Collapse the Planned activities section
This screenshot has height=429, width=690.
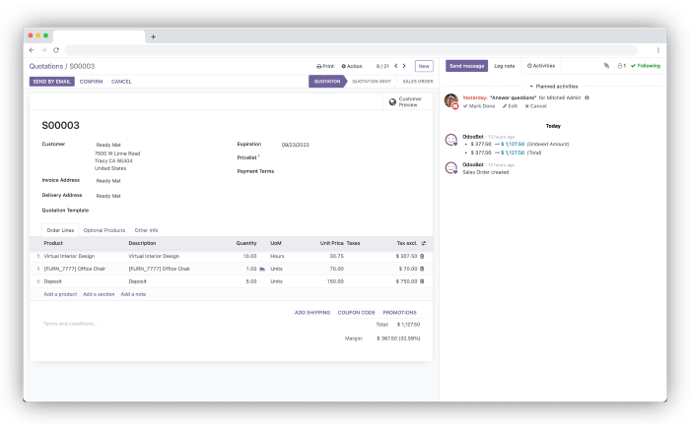[553, 86]
